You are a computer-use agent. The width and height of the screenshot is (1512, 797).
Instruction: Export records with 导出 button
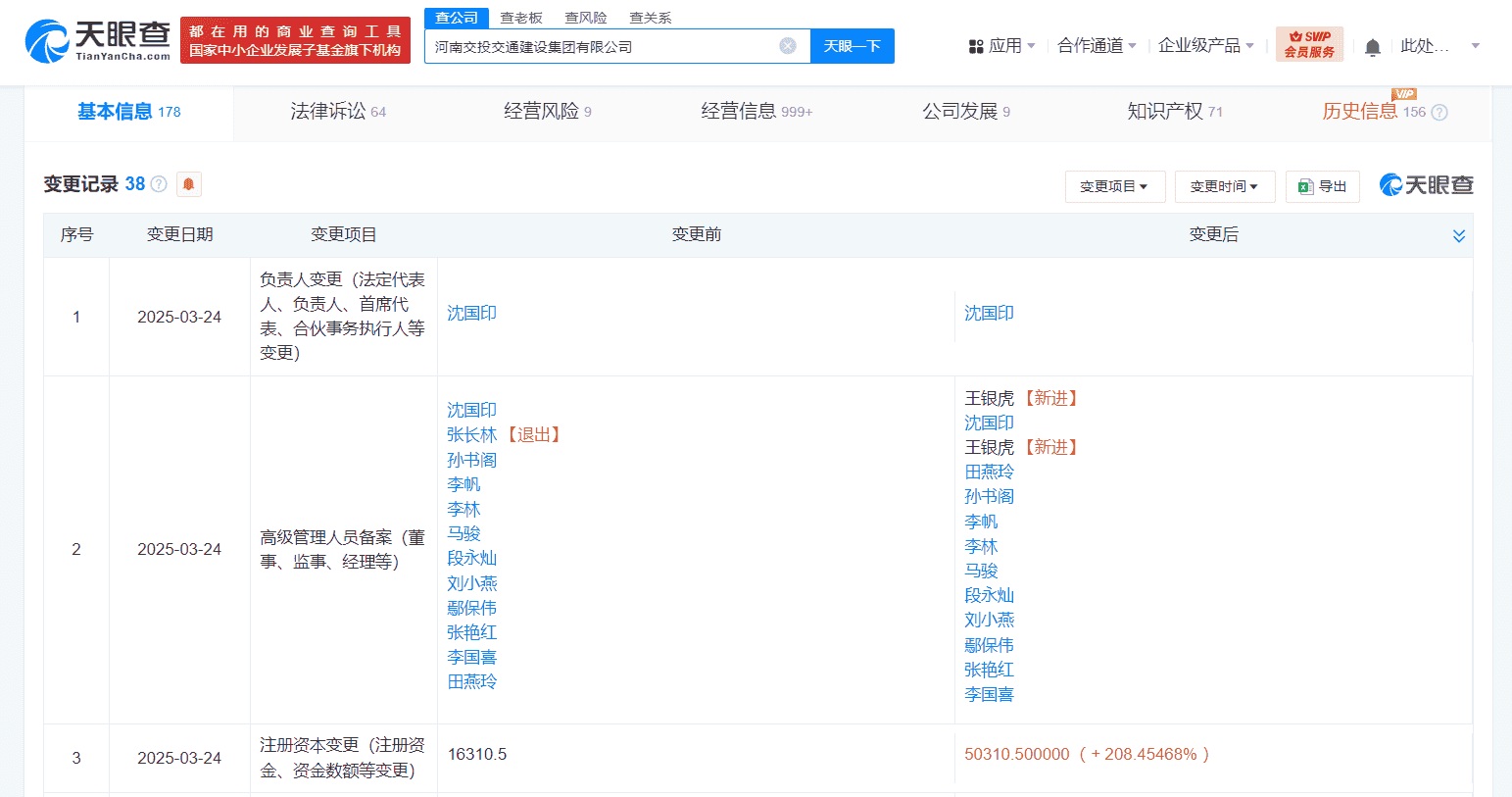[x=1322, y=186]
